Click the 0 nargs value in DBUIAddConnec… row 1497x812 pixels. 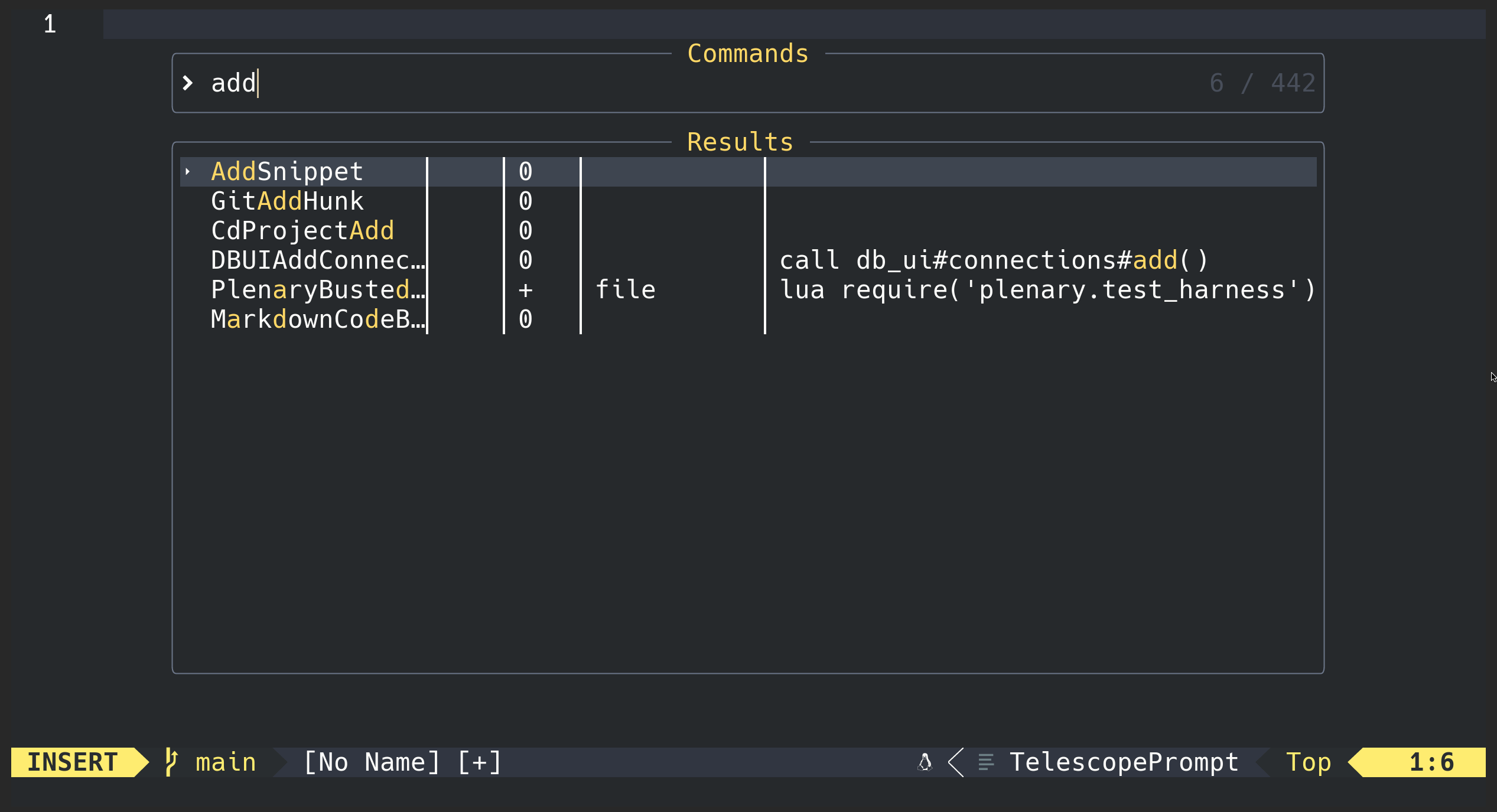[x=525, y=260]
